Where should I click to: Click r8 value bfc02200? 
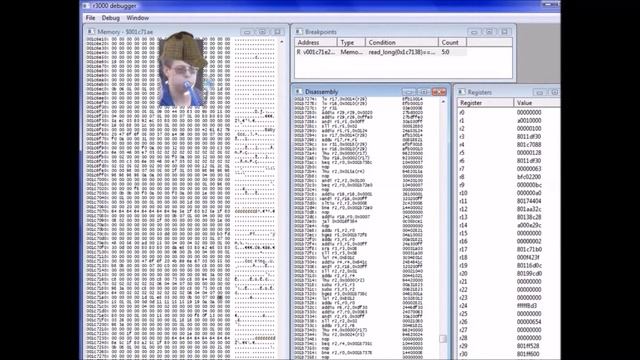[x=529, y=177]
